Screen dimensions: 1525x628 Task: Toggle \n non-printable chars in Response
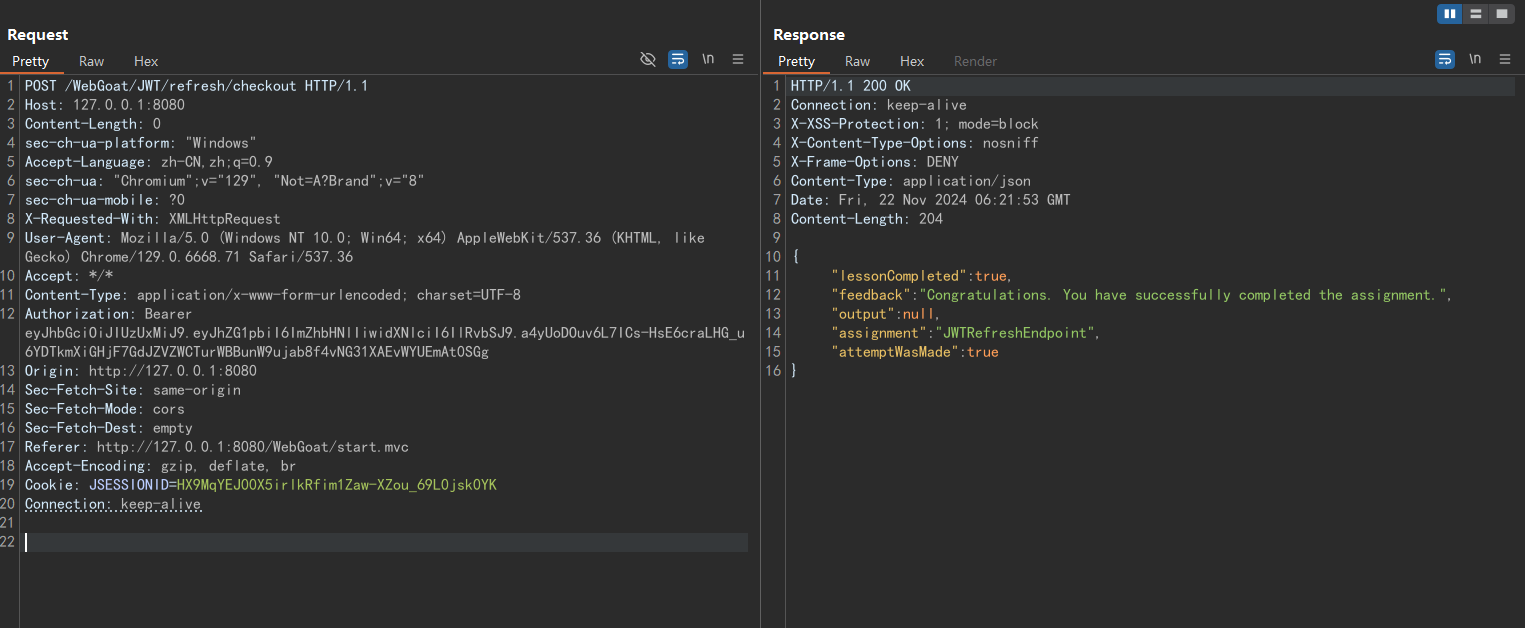point(1475,59)
